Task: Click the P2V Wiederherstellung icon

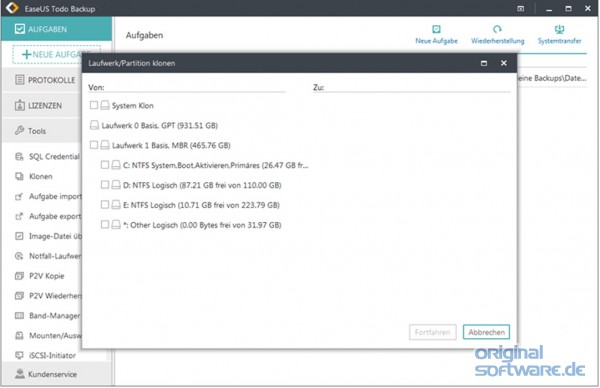Action: click(19, 296)
